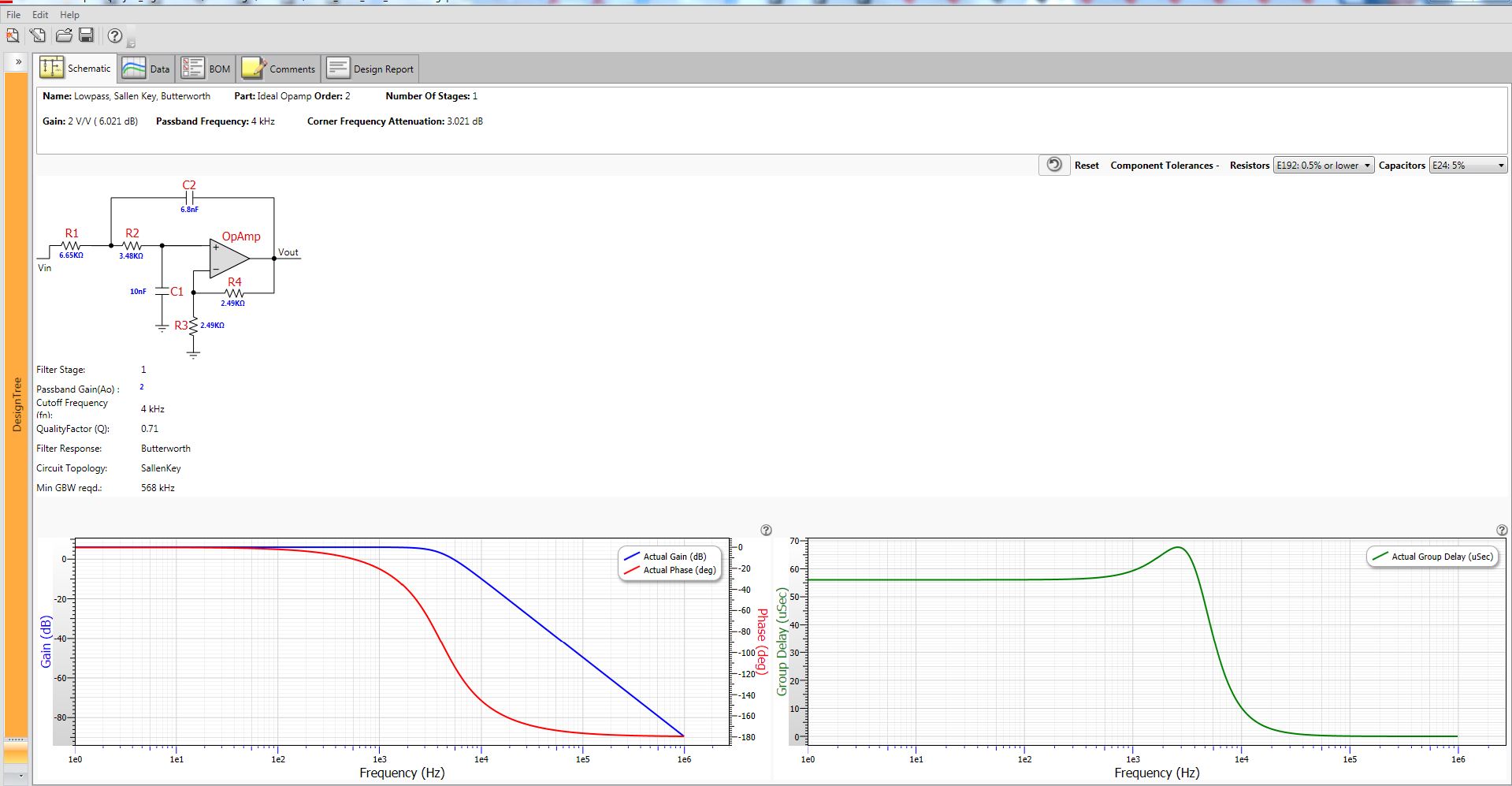The image size is (1512, 786).
Task: Save the current design with the disk icon
Action: [x=87, y=36]
